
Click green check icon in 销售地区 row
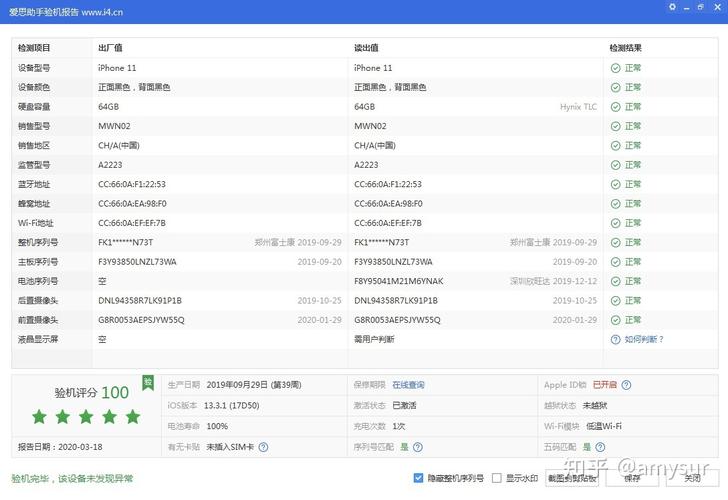[x=616, y=146]
